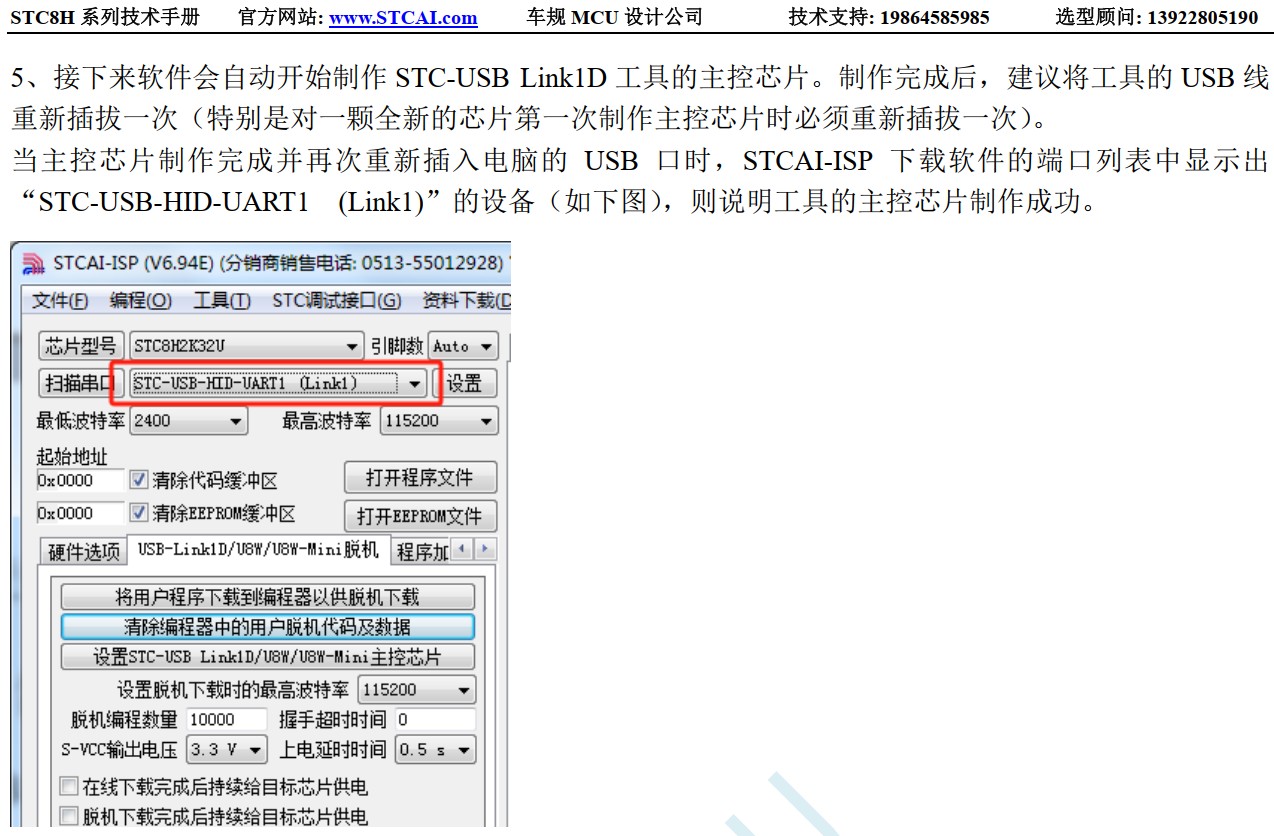The height and width of the screenshot is (836, 1274).
Task: Open the 设置脱机下载时的最高波特率 dropdown
Action: click(417, 690)
